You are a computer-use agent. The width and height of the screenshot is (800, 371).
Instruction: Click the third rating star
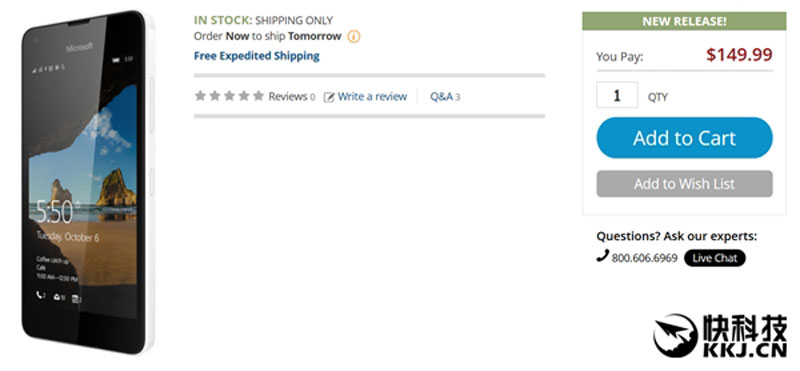click(229, 96)
